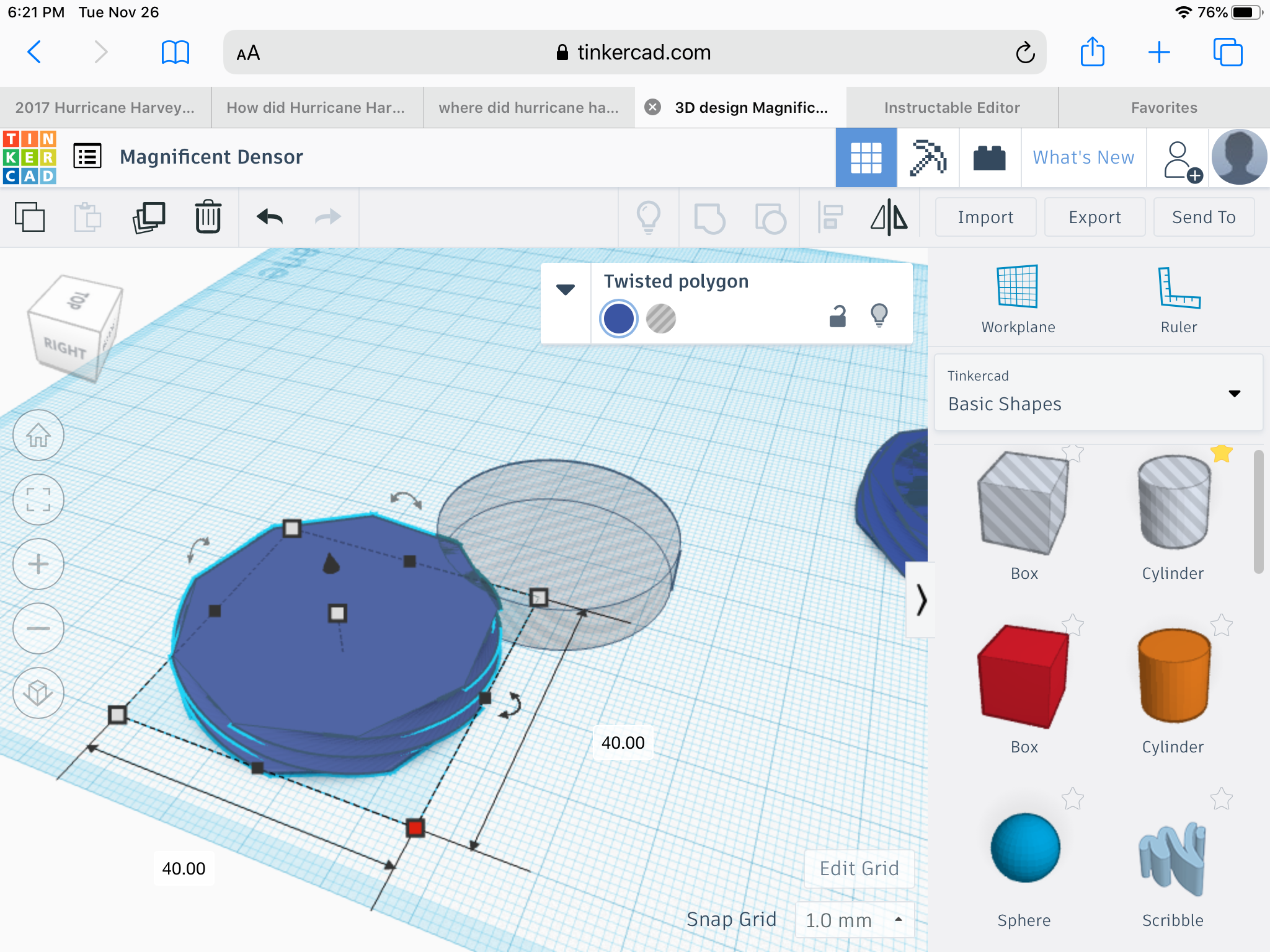Click the Edit Grid button
The width and height of the screenshot is (1270, 952).
859,868
